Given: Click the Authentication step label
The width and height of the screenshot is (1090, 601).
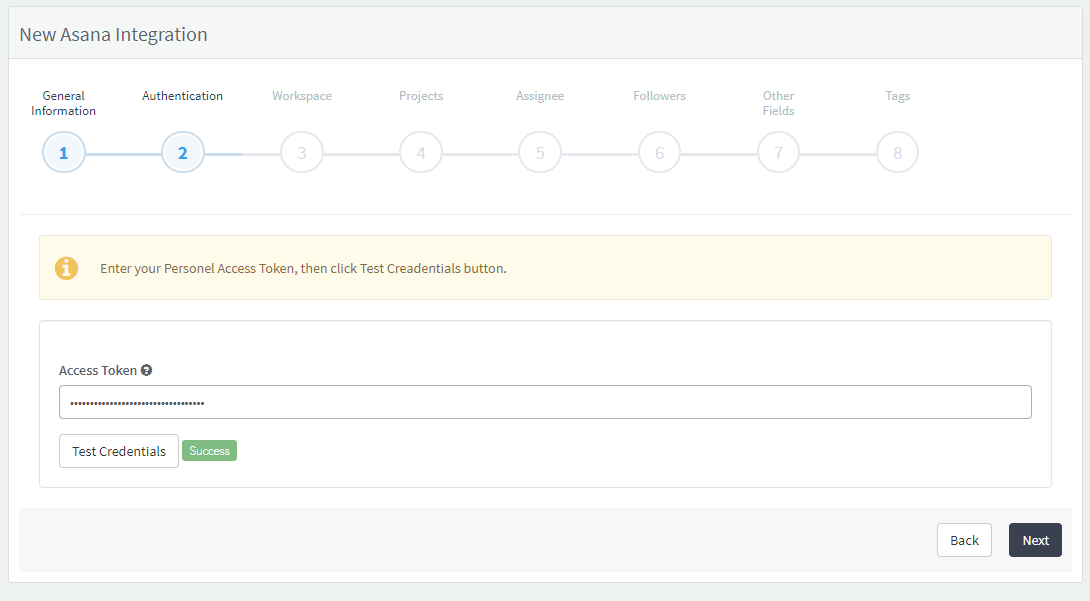Looking at the screenshot, I should click(x=183, y=96).
